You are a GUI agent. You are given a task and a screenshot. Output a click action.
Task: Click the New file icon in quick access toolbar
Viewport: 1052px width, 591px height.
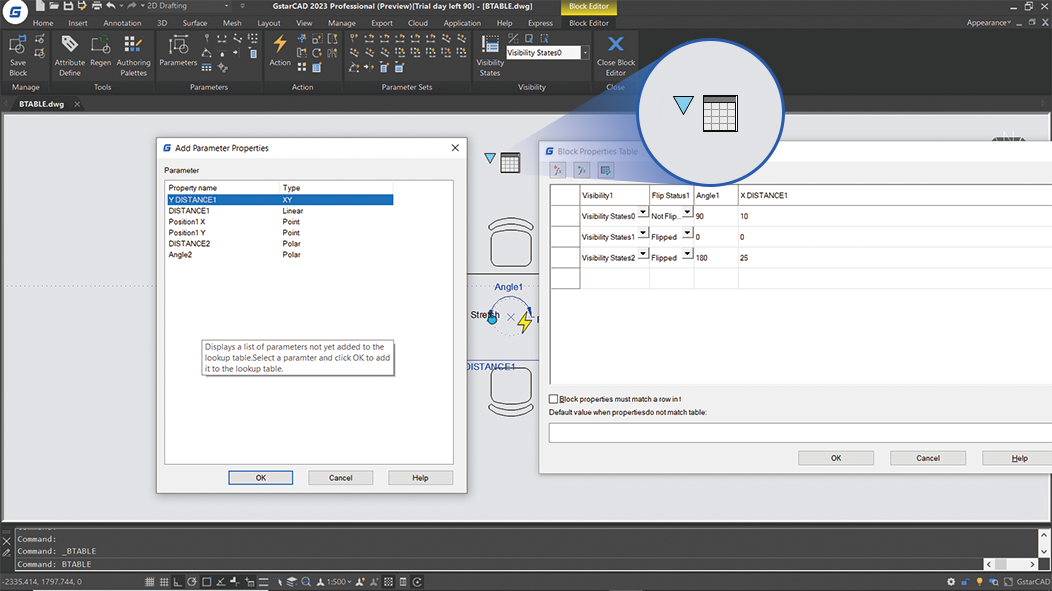(x=40, y=6)
